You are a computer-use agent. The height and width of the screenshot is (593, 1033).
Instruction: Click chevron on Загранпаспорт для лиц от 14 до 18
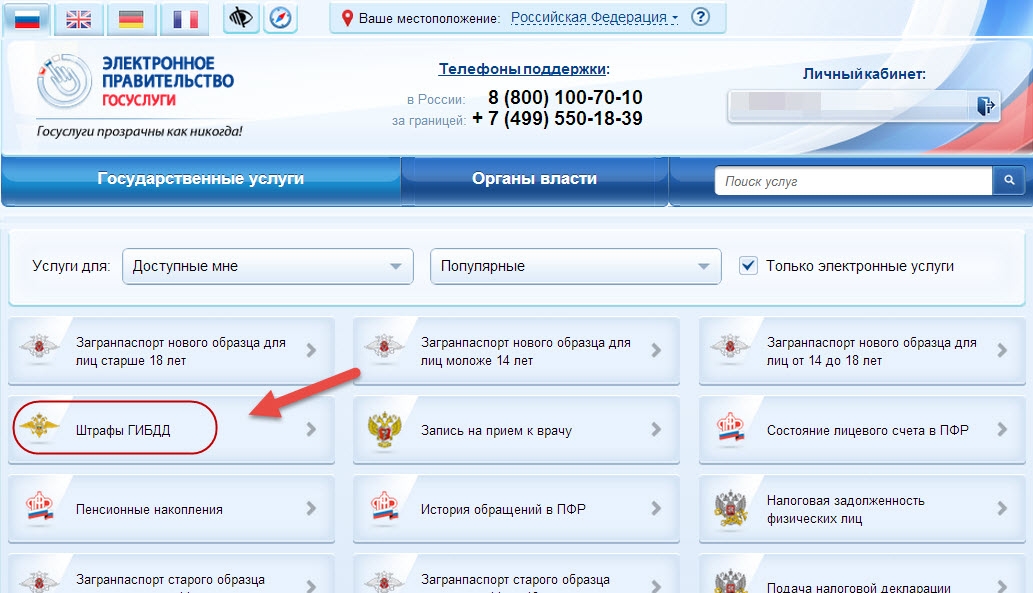1002,351
